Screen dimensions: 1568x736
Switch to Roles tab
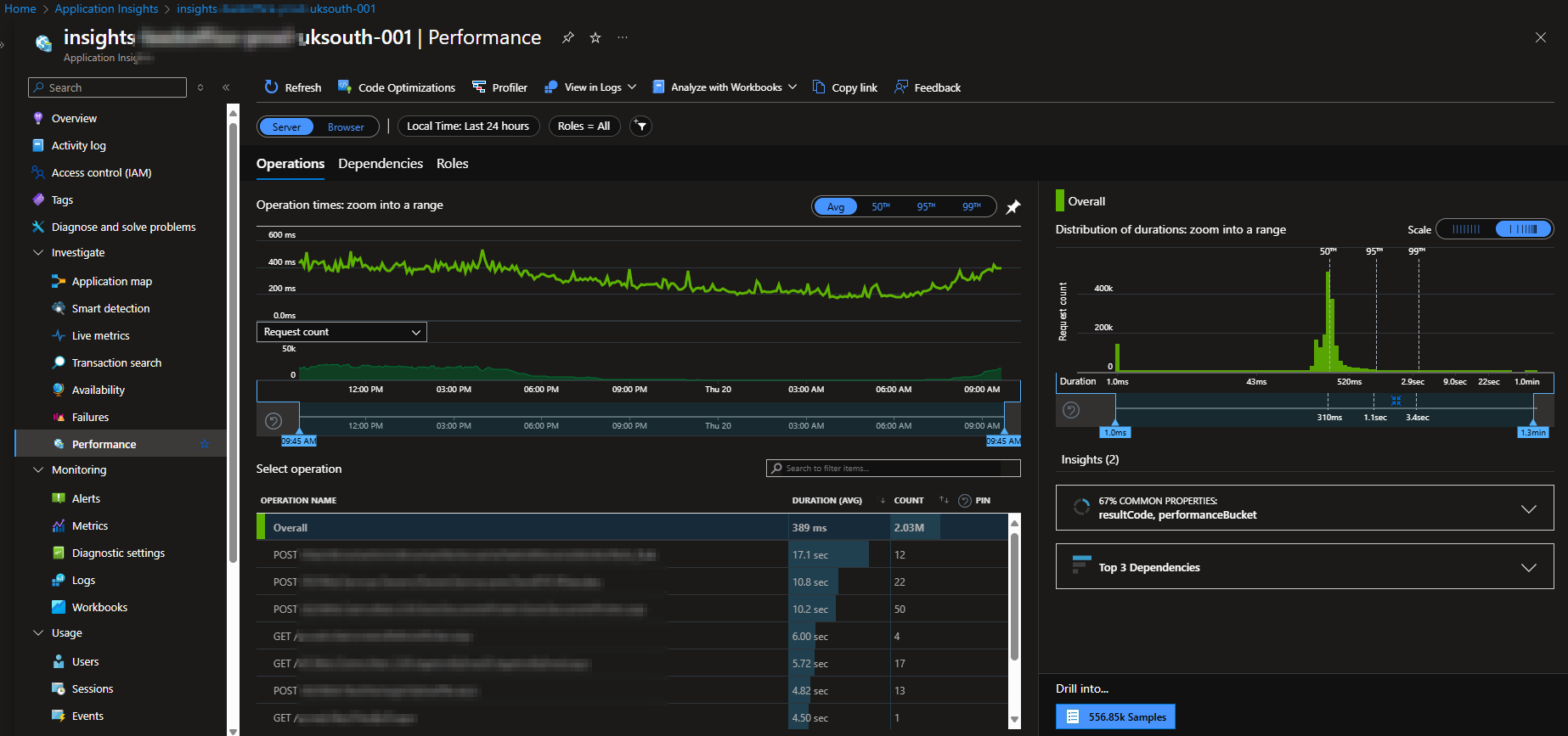pos(453,164)
